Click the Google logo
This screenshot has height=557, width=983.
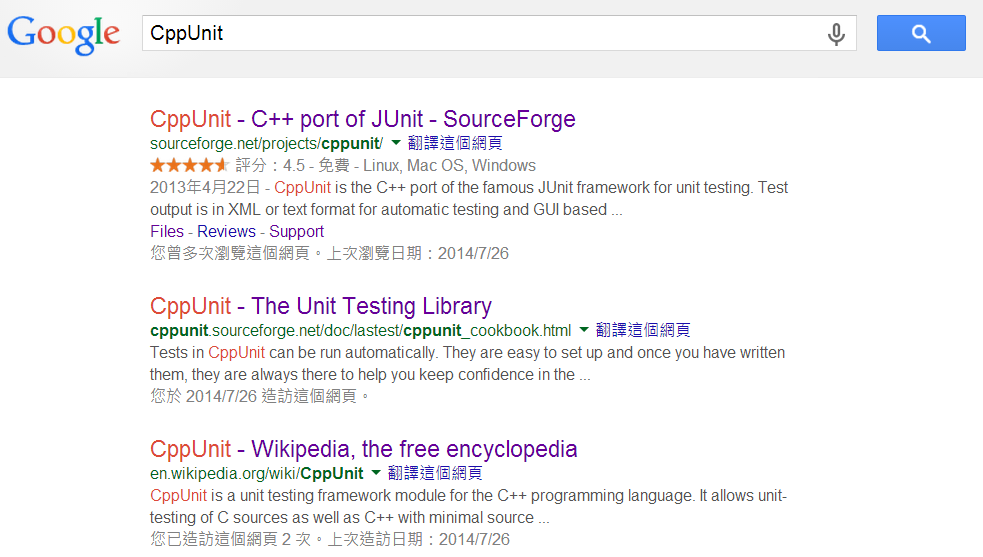tap(63, 34)
